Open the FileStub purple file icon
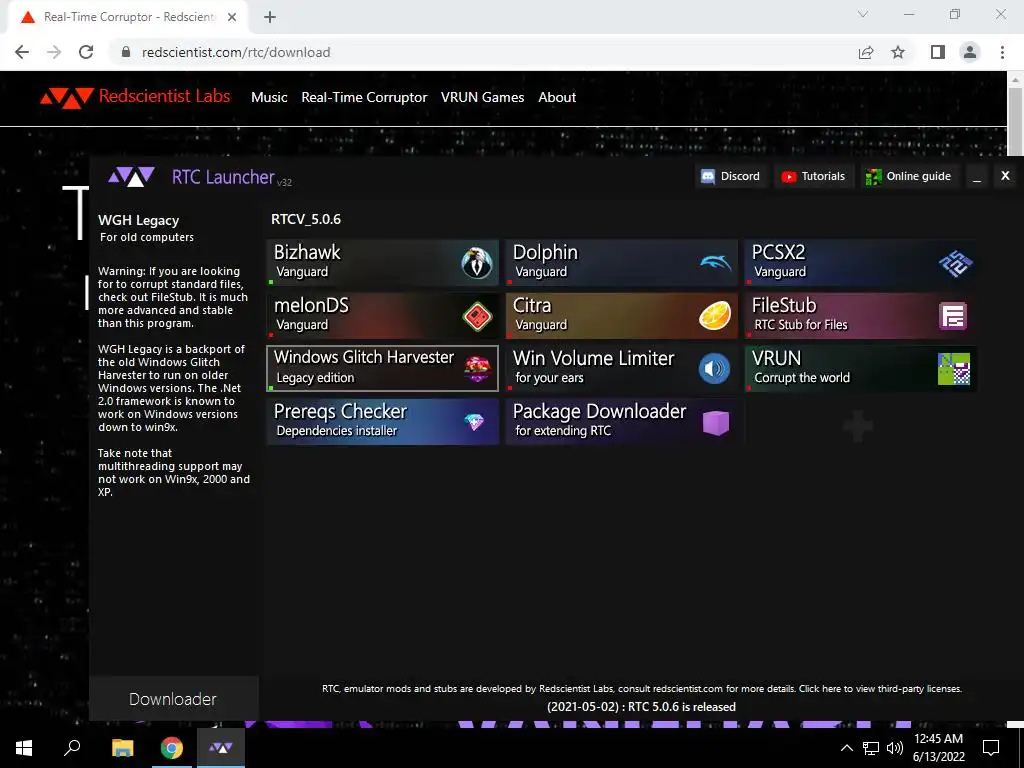The width and height of the screenshot is (1024, 768). pos(953,316)
